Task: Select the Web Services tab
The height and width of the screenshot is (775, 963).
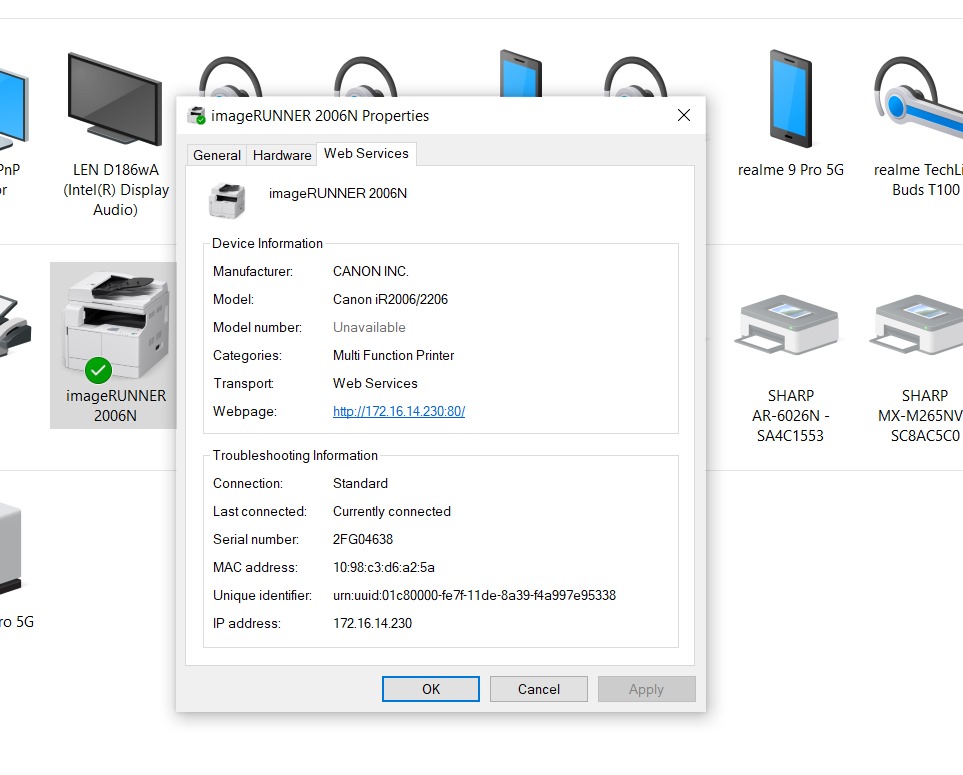Action: pyautogui.click(x=366, y=154)
